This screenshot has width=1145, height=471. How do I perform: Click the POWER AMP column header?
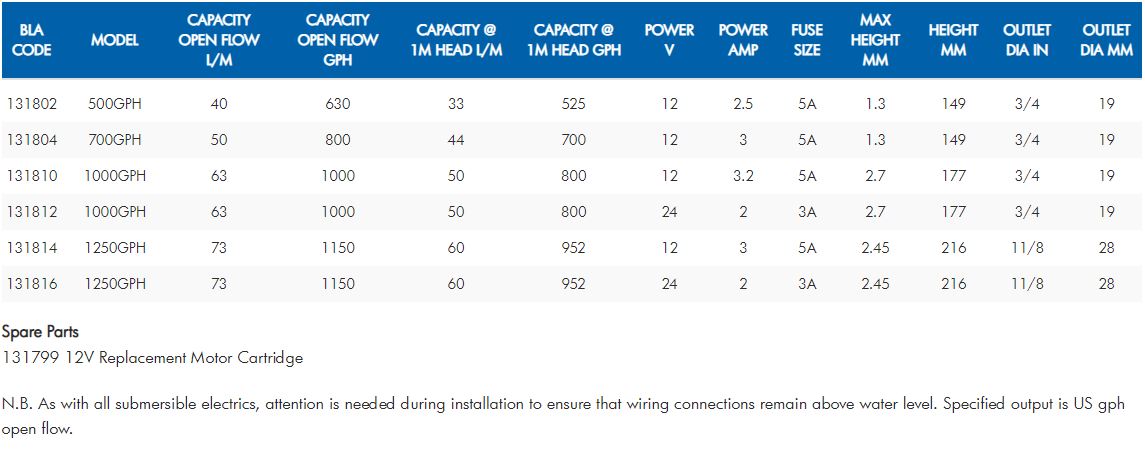(743, 40)
